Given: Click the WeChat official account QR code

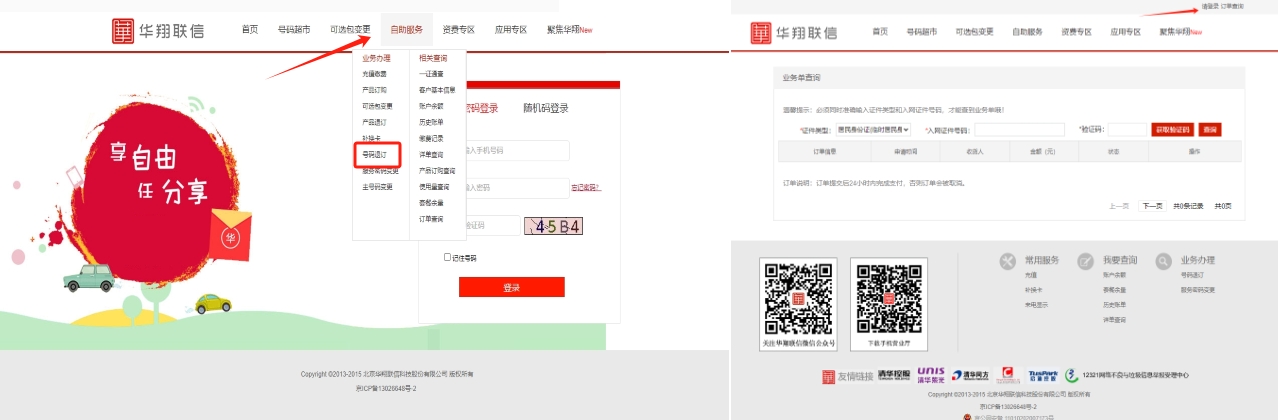Looking at the screenshot, I should [797, 297].
